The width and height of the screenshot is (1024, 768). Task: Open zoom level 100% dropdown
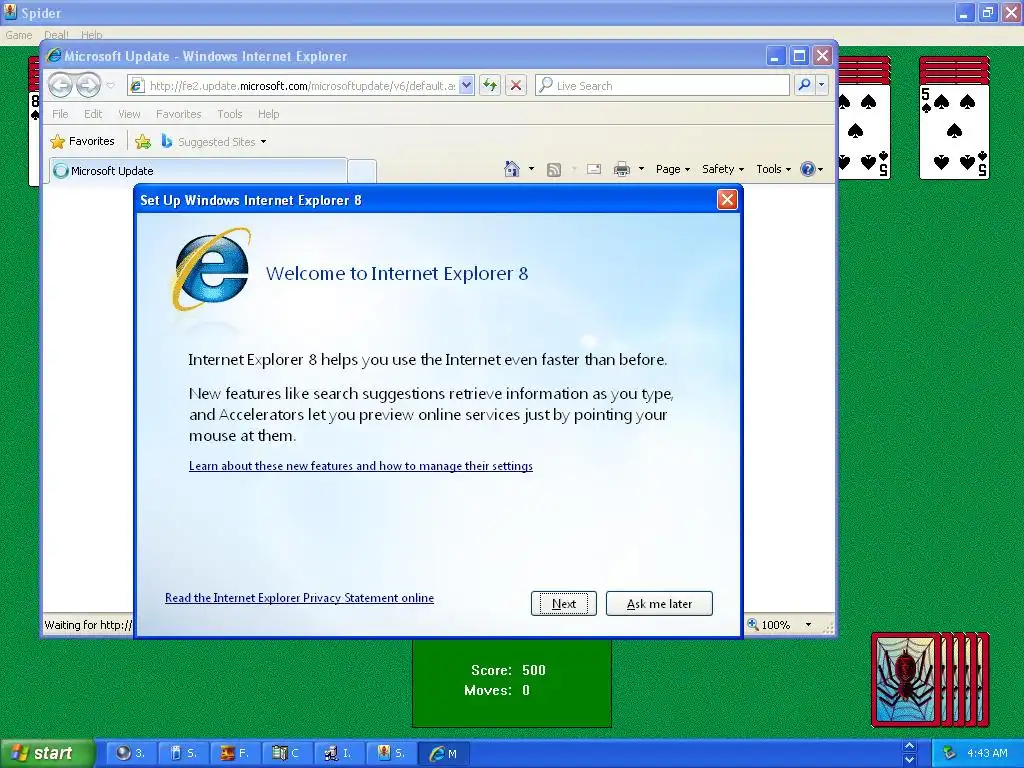tap(808, 625)
